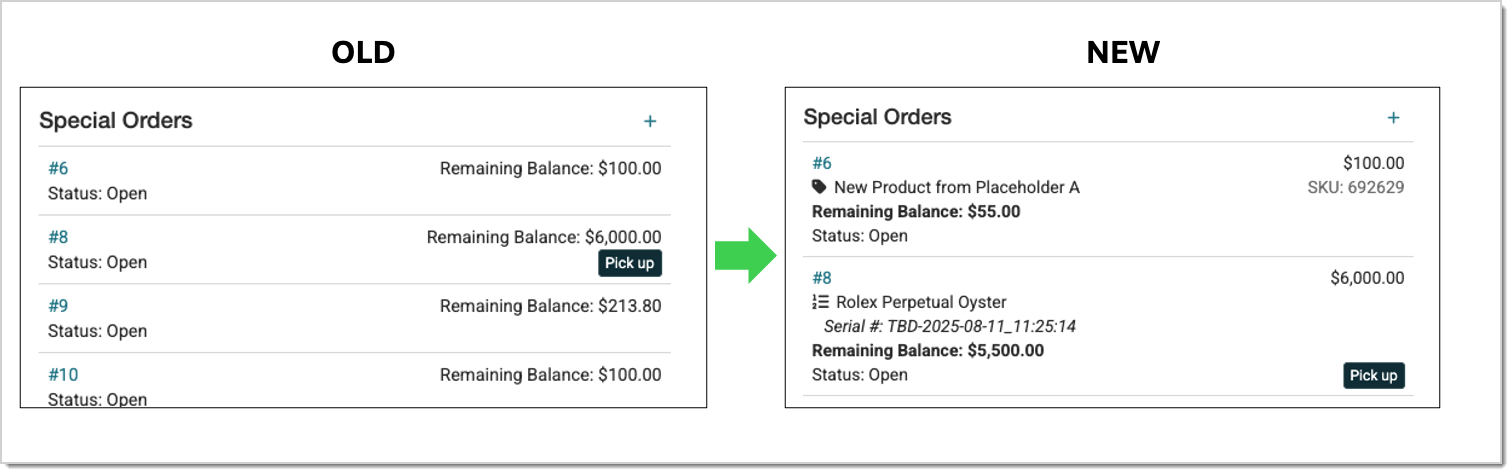Click the plus icon in the OLD Special Orders panel
Screen dimensions: 1512x474
click(650, 121)
